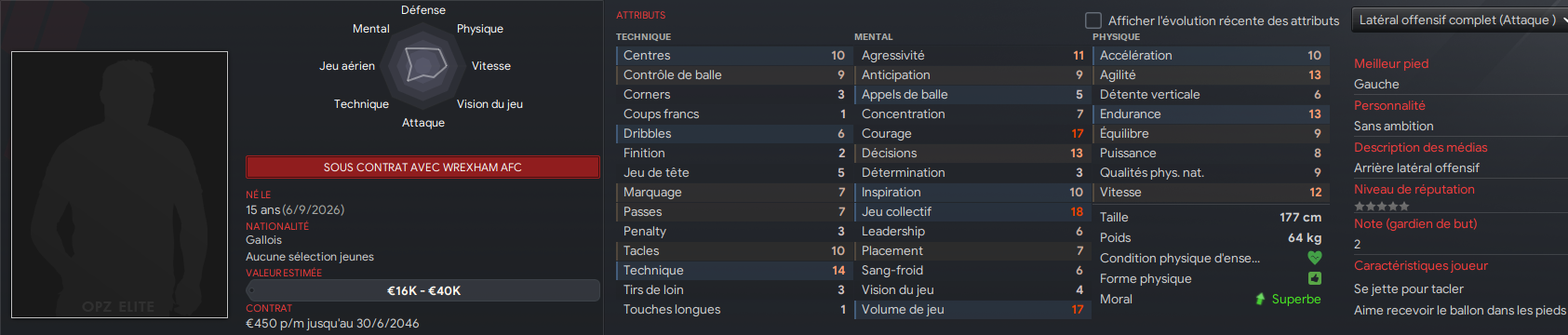Screen dimensions: 1568x335
Task: Select the Jeu collectif attribute row
Action: [x=972, y=212]
